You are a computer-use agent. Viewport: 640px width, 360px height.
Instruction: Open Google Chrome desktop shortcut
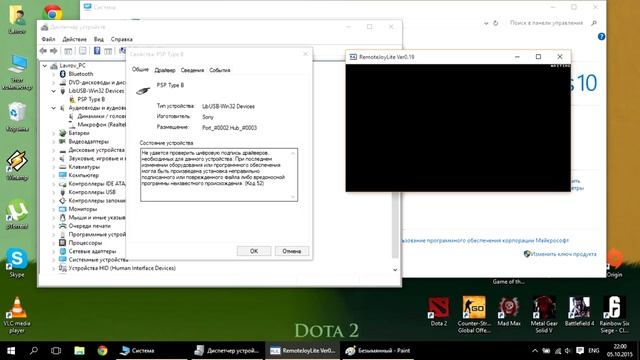pyautogui.click(x=53, y=12)
